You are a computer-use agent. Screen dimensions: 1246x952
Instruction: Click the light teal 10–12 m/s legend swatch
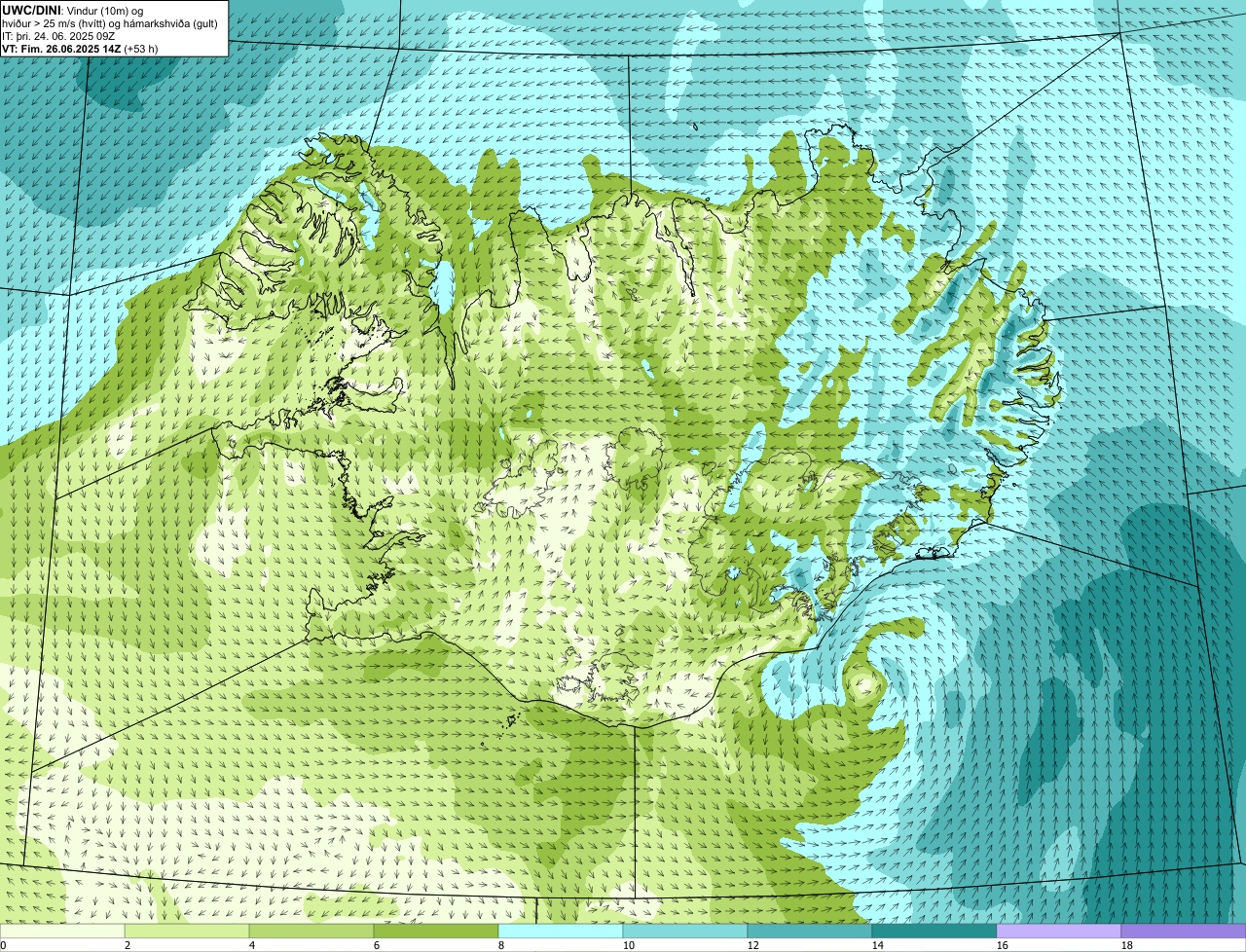[685, 932]
